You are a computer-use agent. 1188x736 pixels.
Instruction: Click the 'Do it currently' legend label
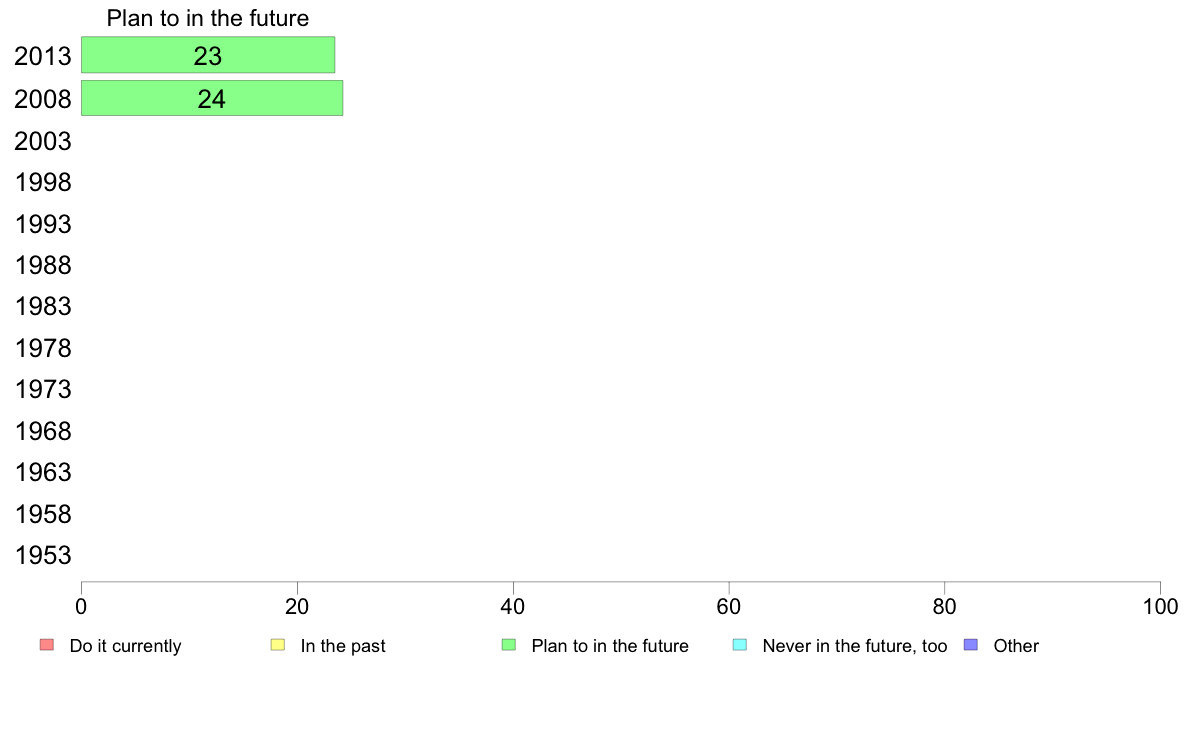pyautogui.click(x=125, y=646)
